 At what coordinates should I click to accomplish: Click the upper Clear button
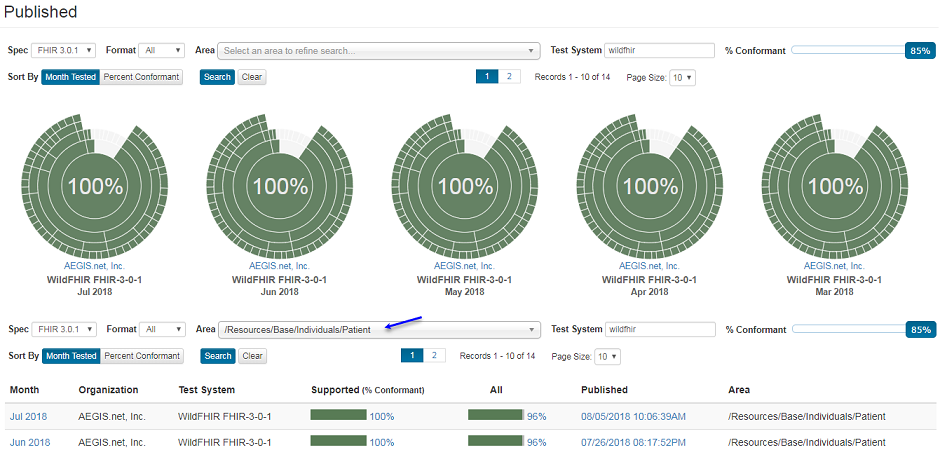pyautogui.click(x=251, y=77)
